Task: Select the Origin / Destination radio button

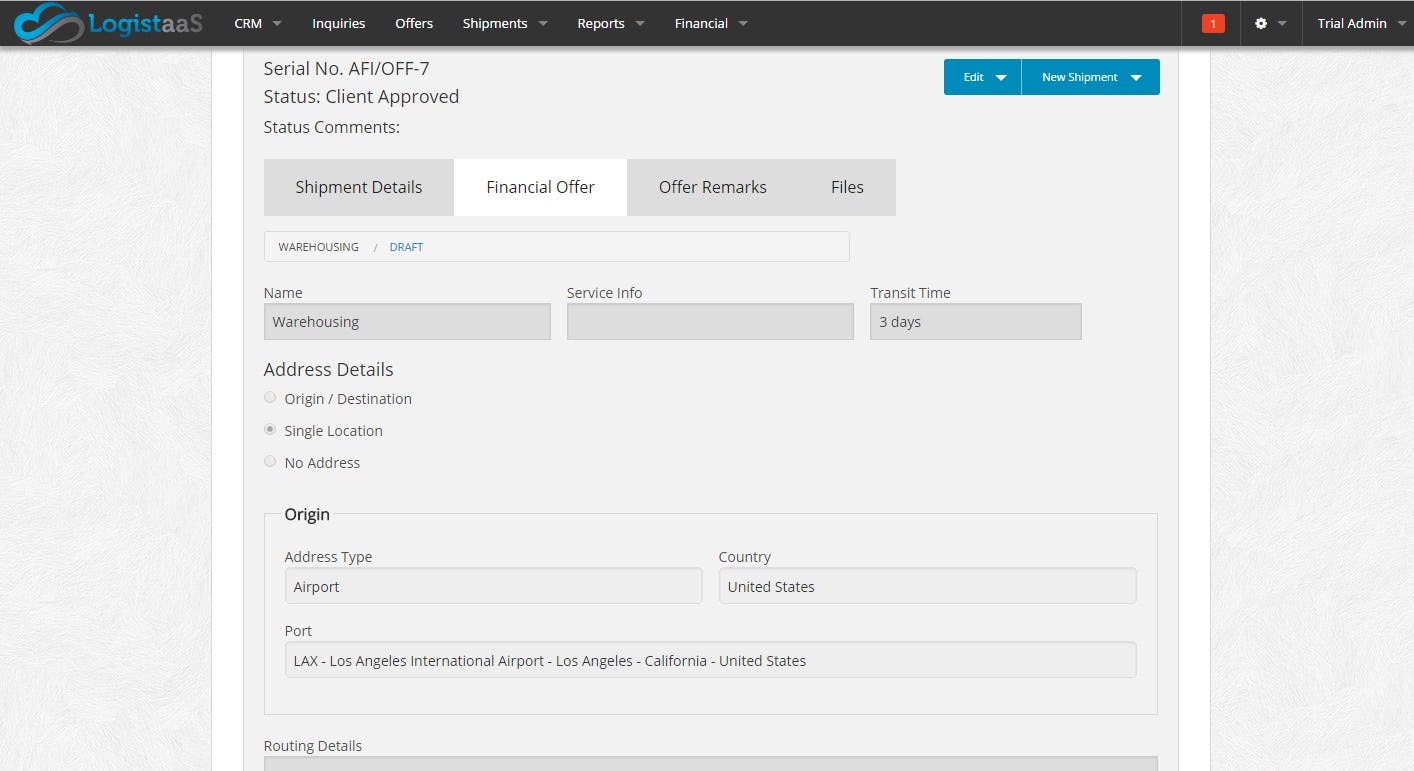Action: click(x=270, y=397)
